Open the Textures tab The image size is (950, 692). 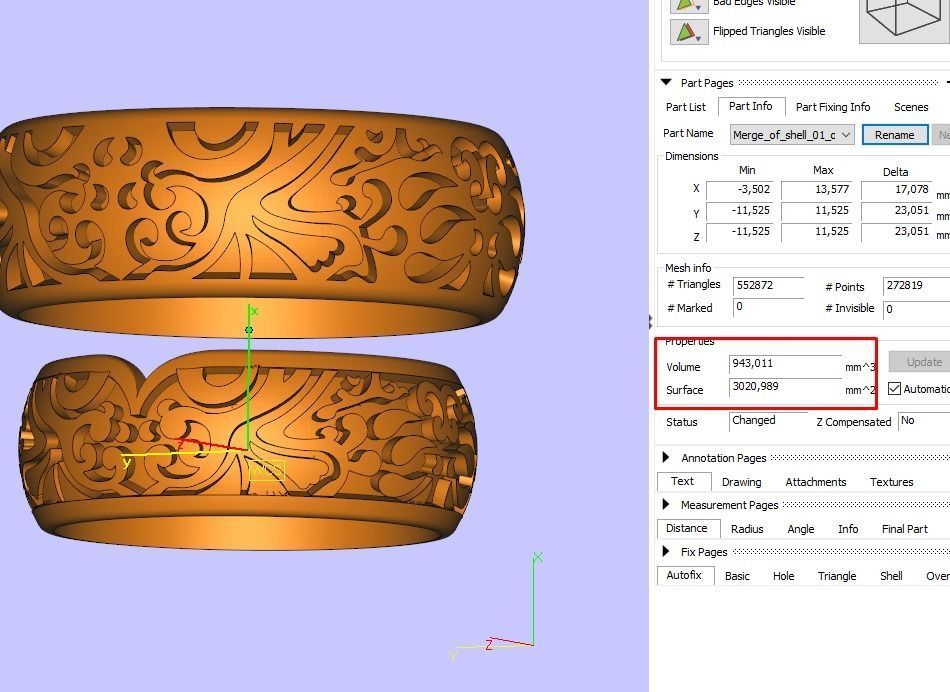891,482
